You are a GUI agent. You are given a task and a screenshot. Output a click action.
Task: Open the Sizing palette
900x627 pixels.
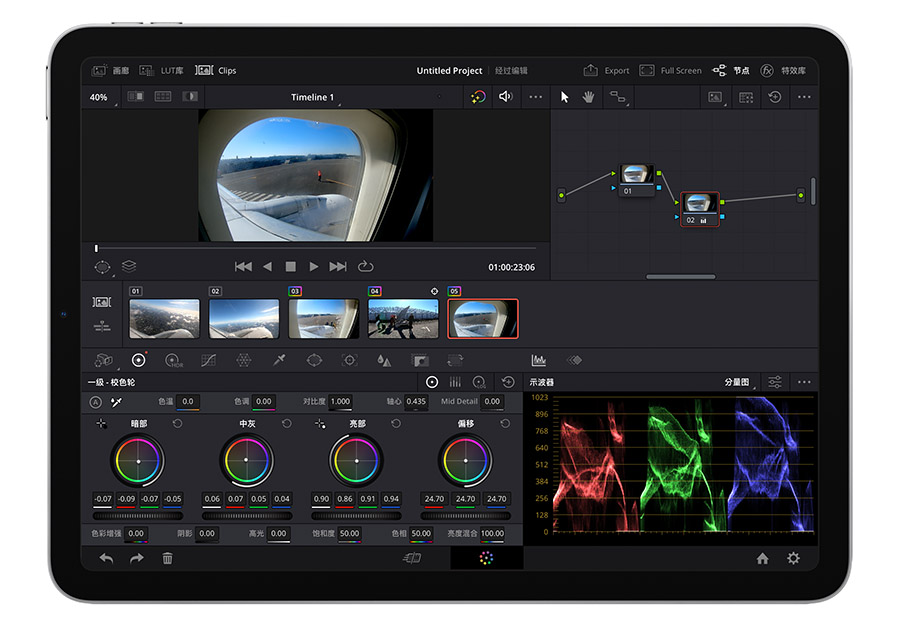click(455, 361)
